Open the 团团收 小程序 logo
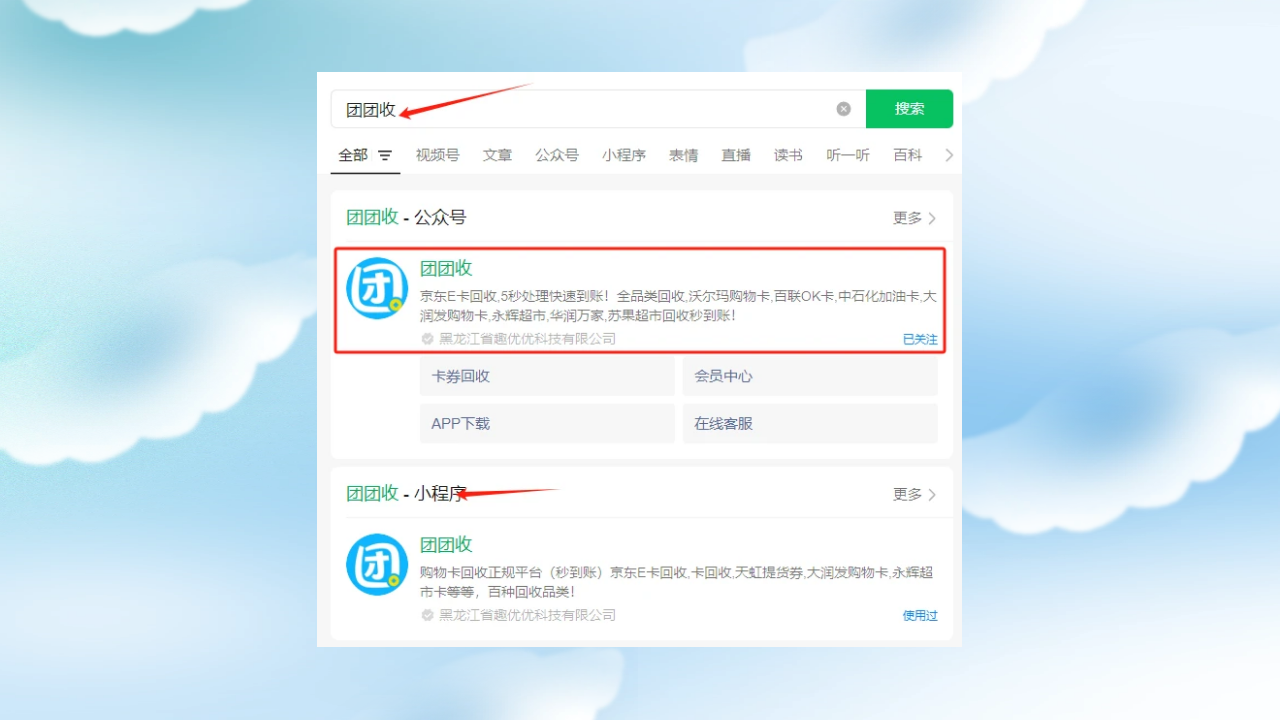The width and height of the screenshot is (1280, 720). point(377,565)
